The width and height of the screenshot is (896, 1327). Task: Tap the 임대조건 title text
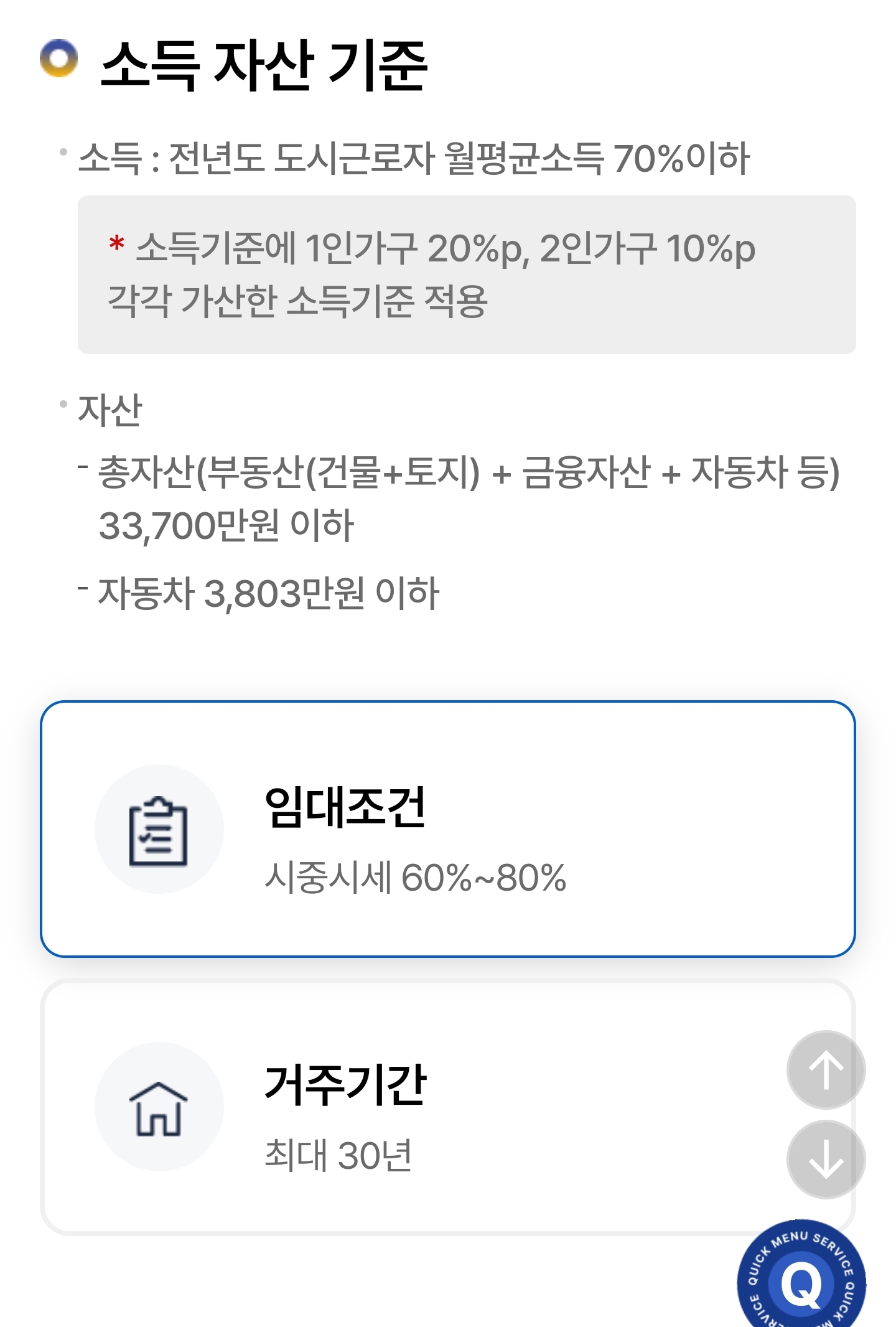[345, 807]
